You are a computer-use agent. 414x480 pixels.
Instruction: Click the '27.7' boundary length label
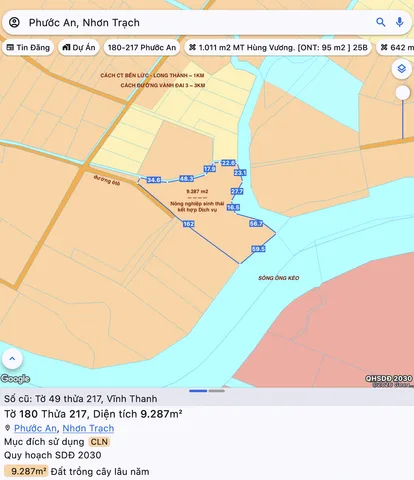[x=237, y=191]
